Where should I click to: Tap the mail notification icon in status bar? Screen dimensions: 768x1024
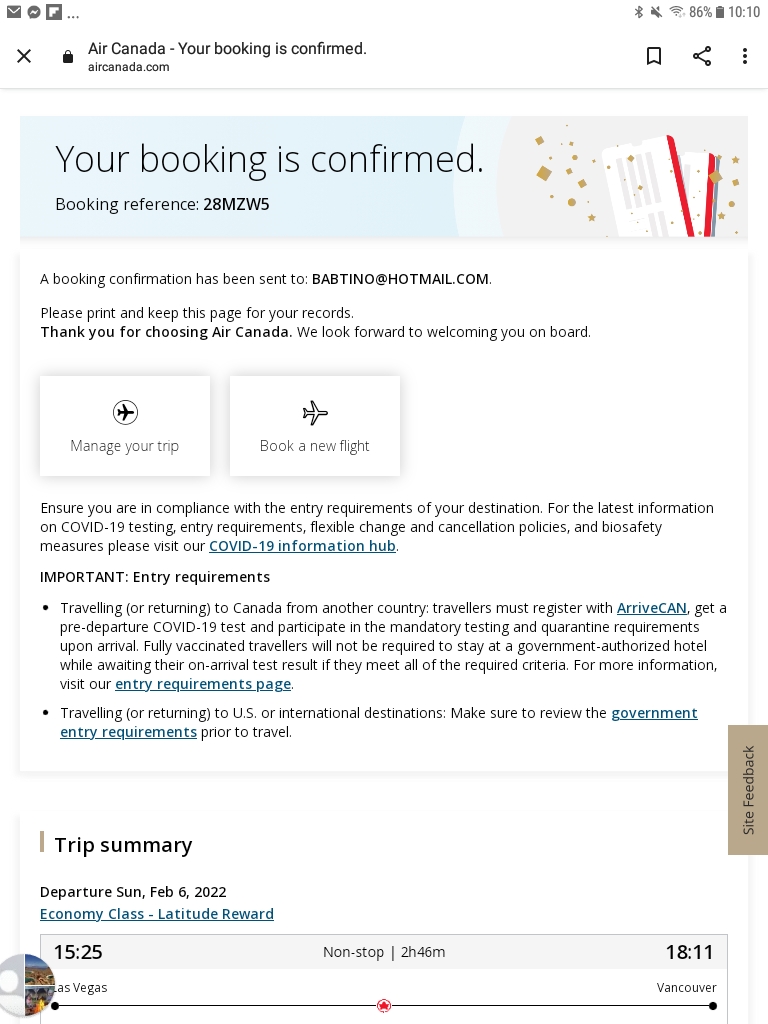[x=13, y=13]
